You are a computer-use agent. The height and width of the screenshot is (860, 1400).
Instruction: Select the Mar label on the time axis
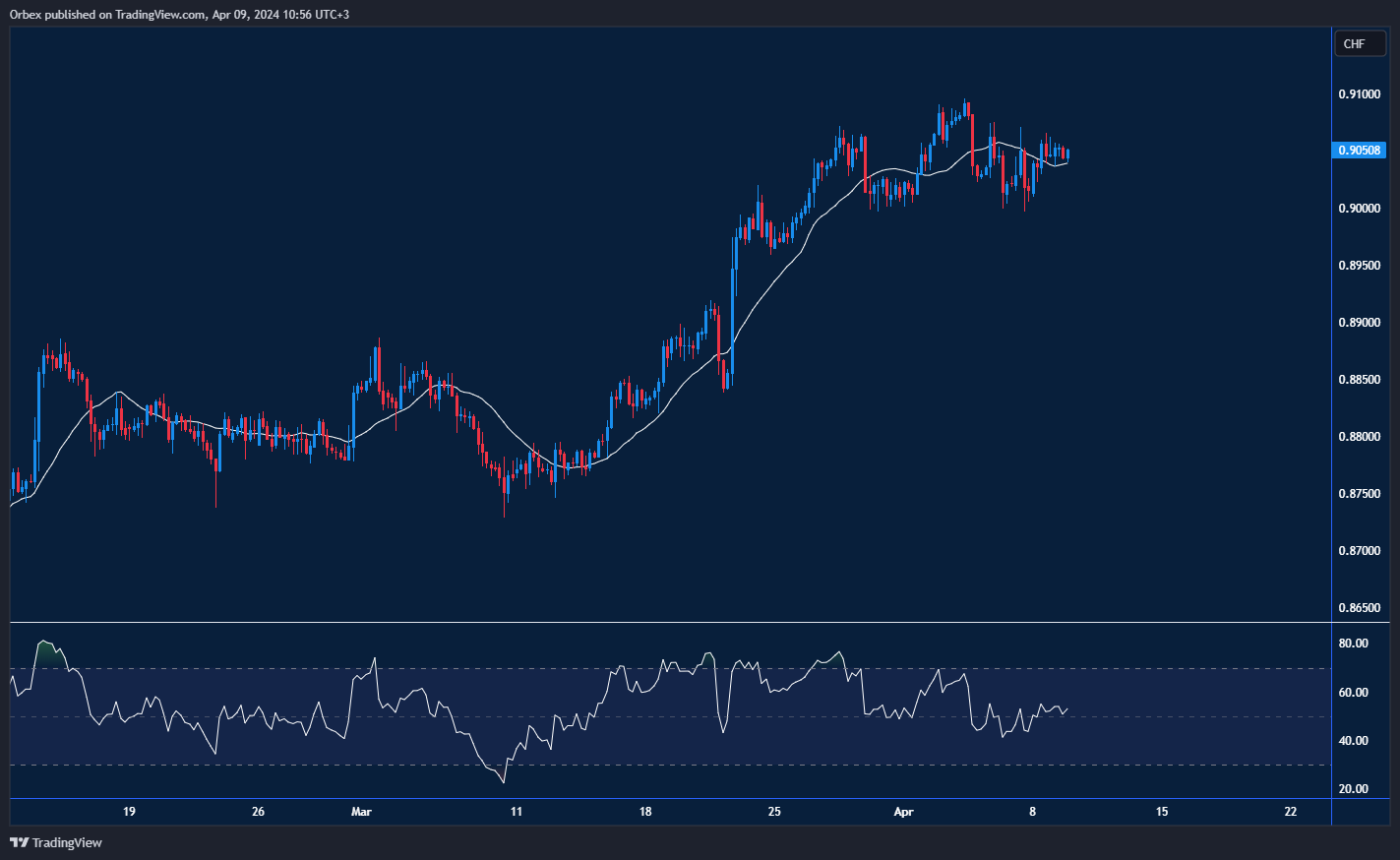tap(361, 812)
